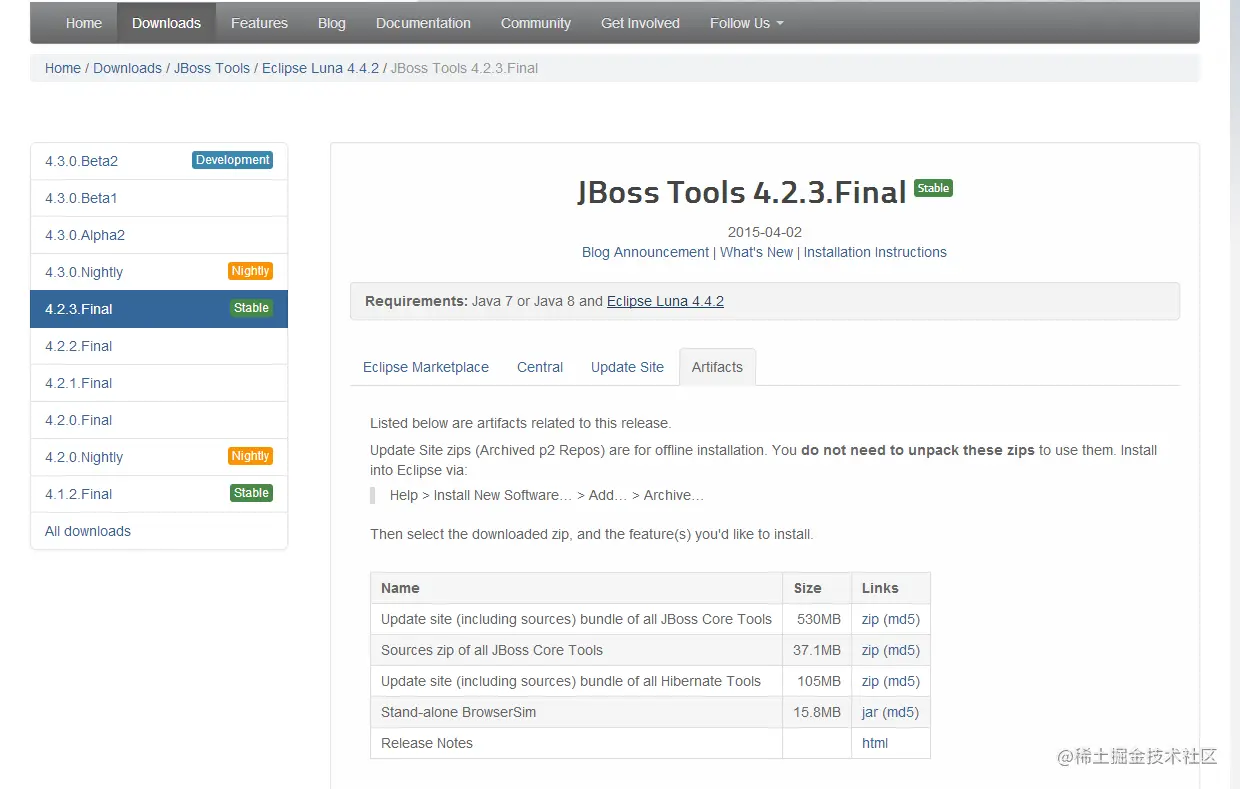Click the Nightly badge next to 4.3.0.Nightly

(x=250, y=270)
